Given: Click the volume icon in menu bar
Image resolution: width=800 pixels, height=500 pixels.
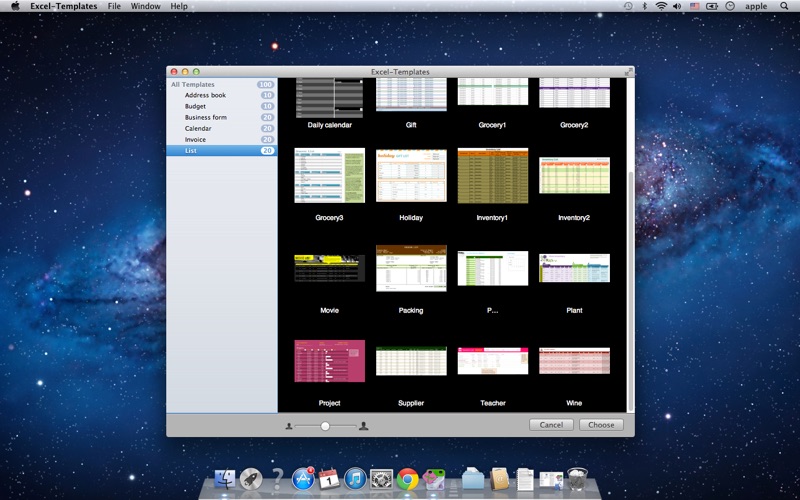Looking at the screenshot, I should pos(677,6).
